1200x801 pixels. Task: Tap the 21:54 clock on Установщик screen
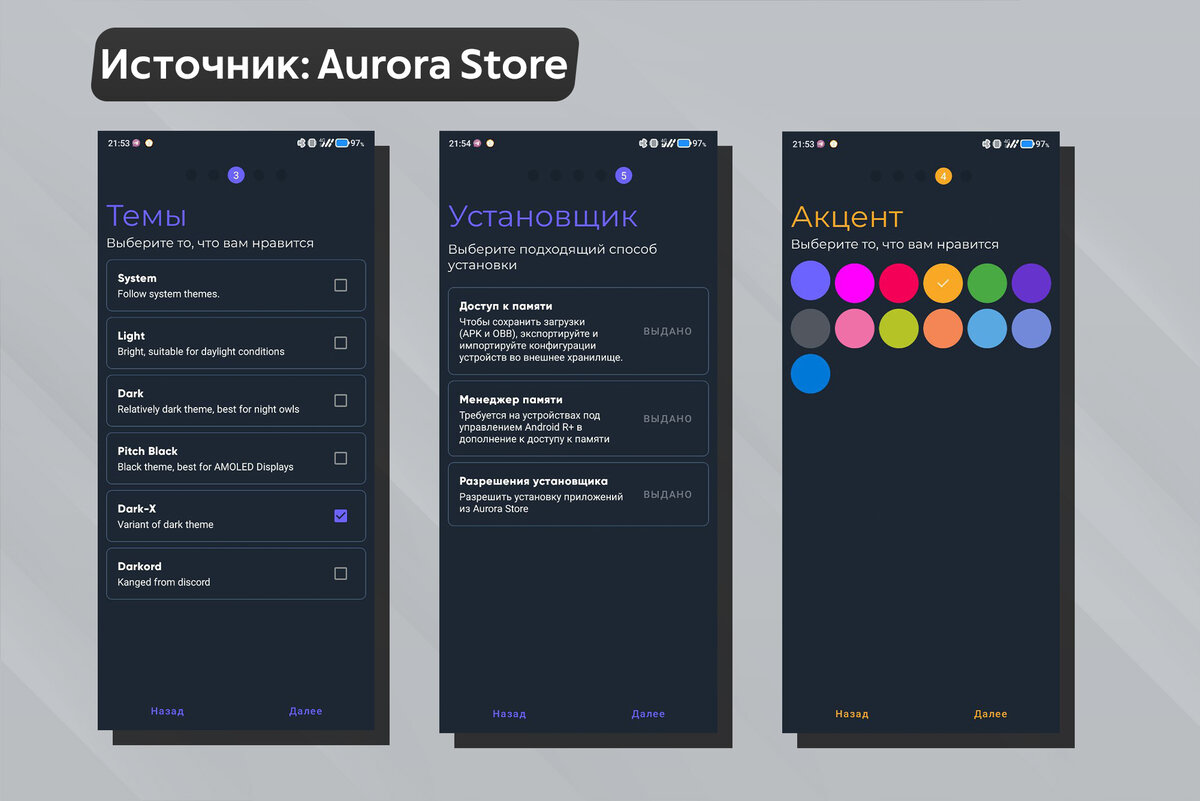(x=460, y=143)
